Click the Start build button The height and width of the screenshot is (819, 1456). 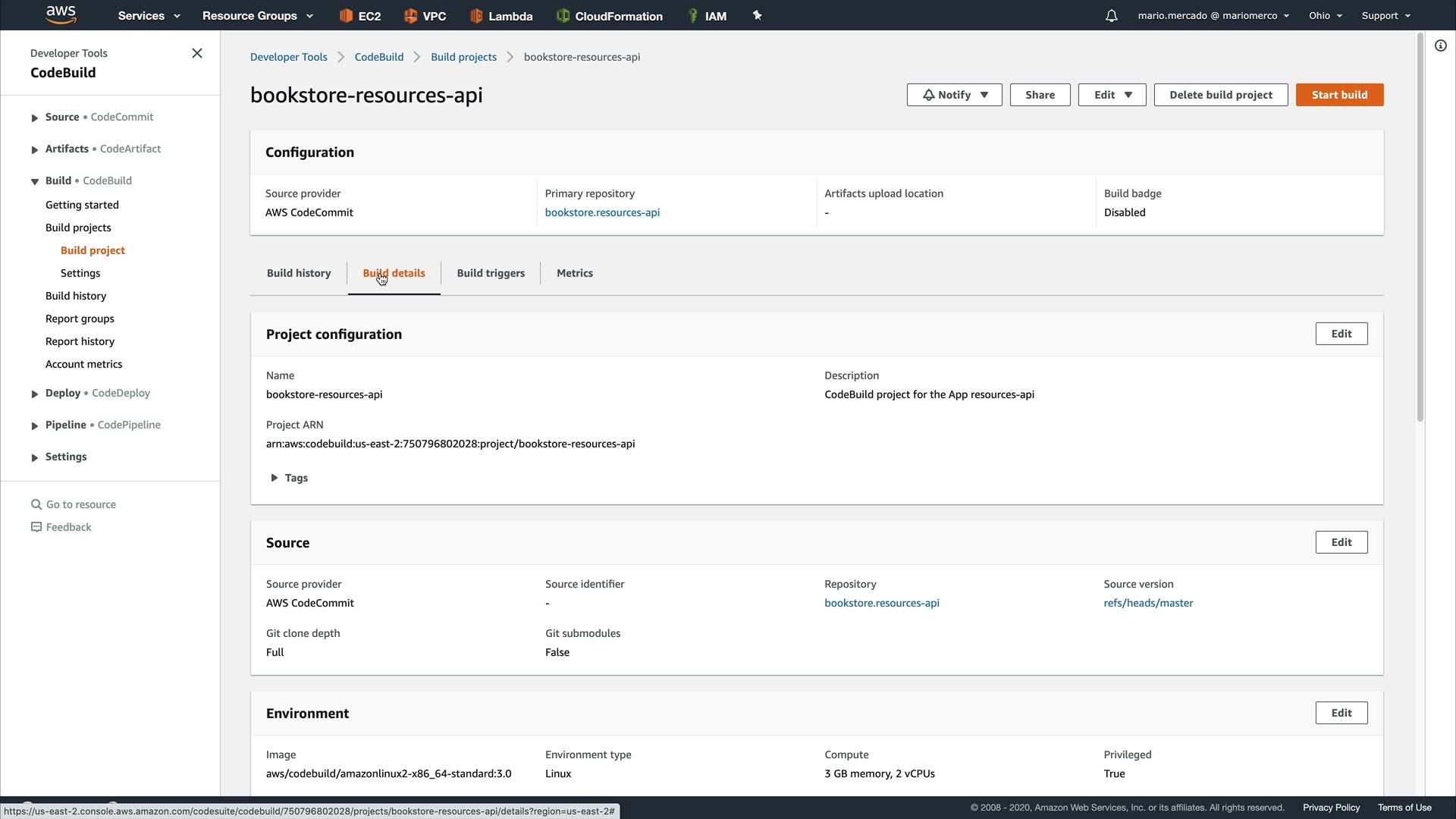1339,95
